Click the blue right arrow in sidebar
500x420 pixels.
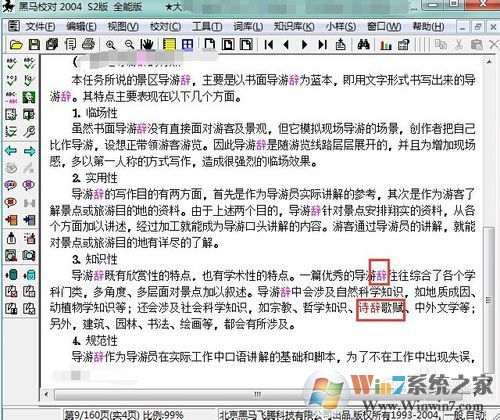29,151
